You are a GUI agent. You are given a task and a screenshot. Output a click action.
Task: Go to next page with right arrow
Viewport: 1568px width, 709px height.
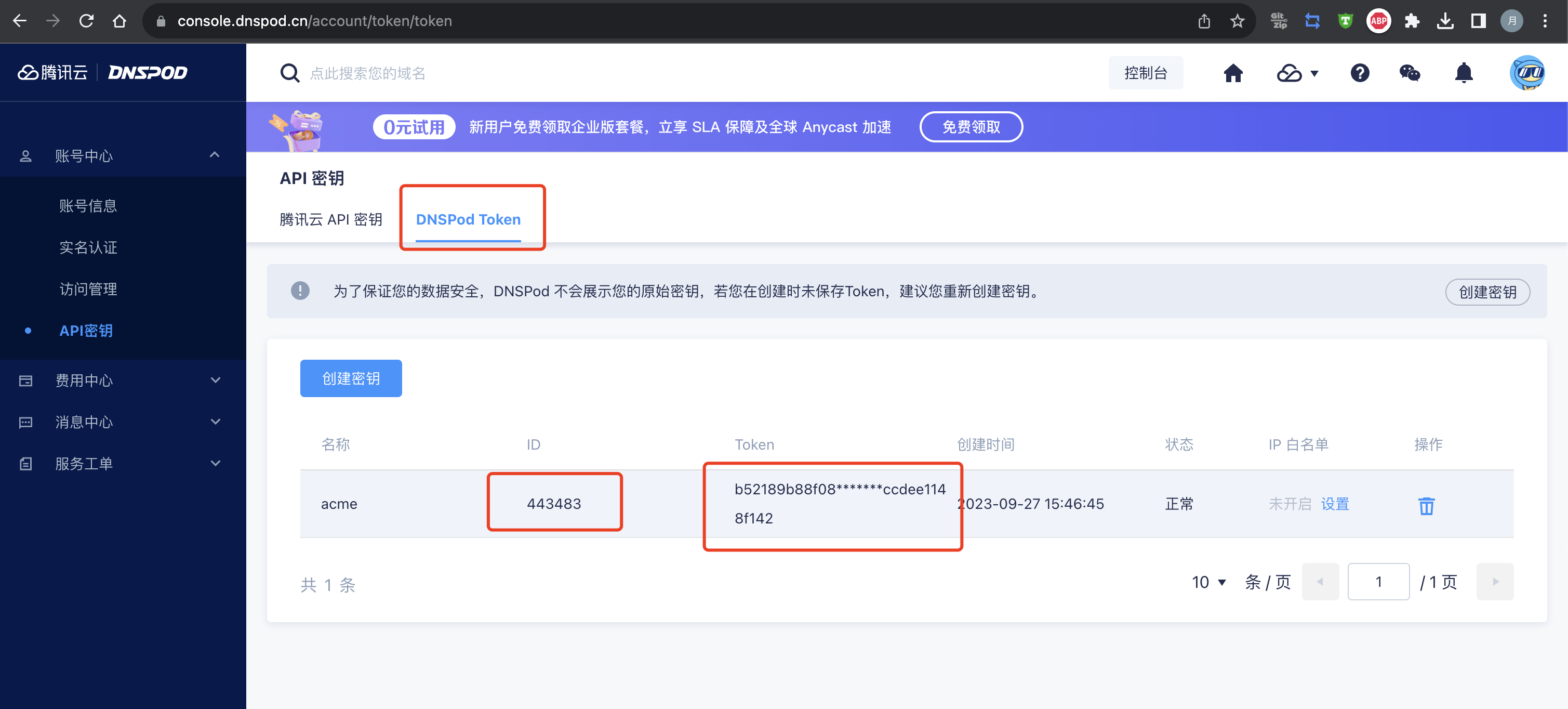pos(1495,582)
